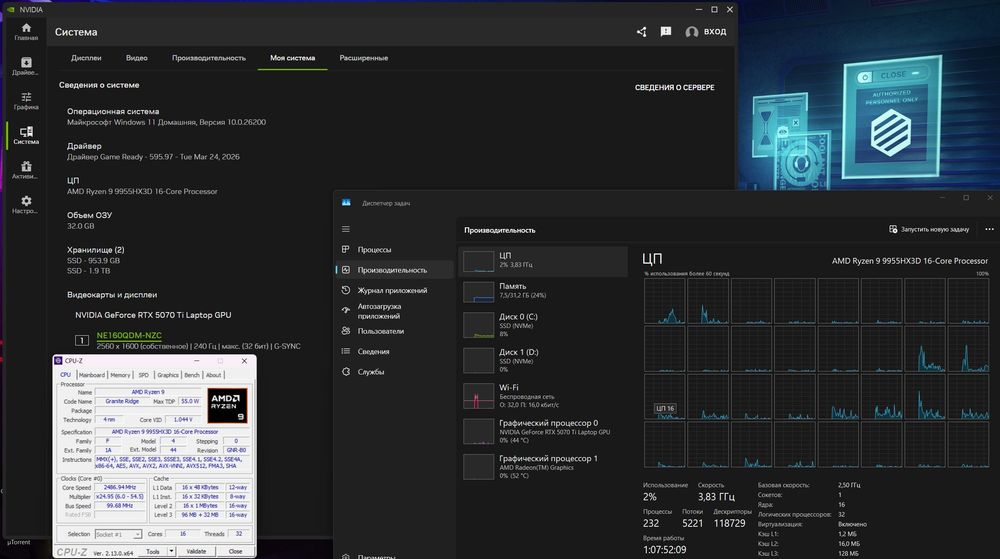
Task: Click the Автозагрузка startup icon
Action: pos(346,310)
